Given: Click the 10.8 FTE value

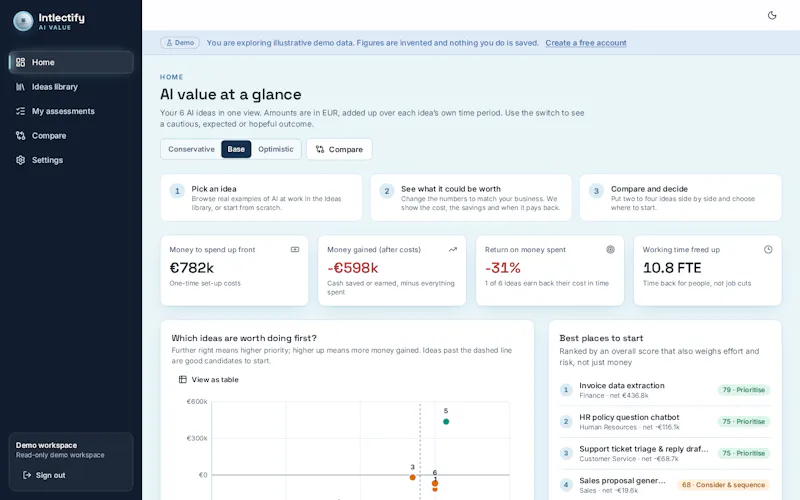Looking at the screenshot, I should tap(672, 268).
